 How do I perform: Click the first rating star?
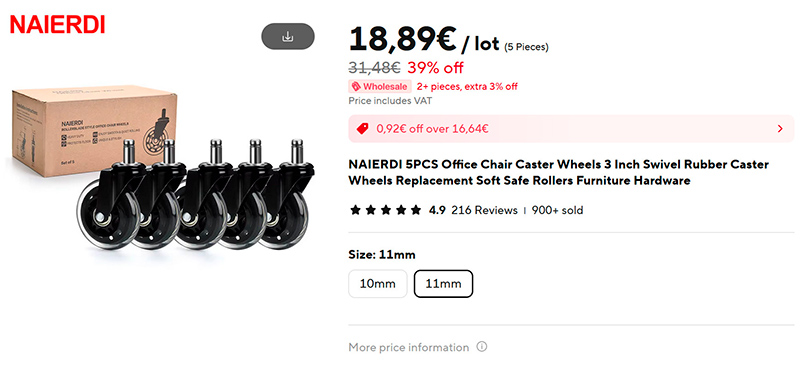(x=355, y=210)
